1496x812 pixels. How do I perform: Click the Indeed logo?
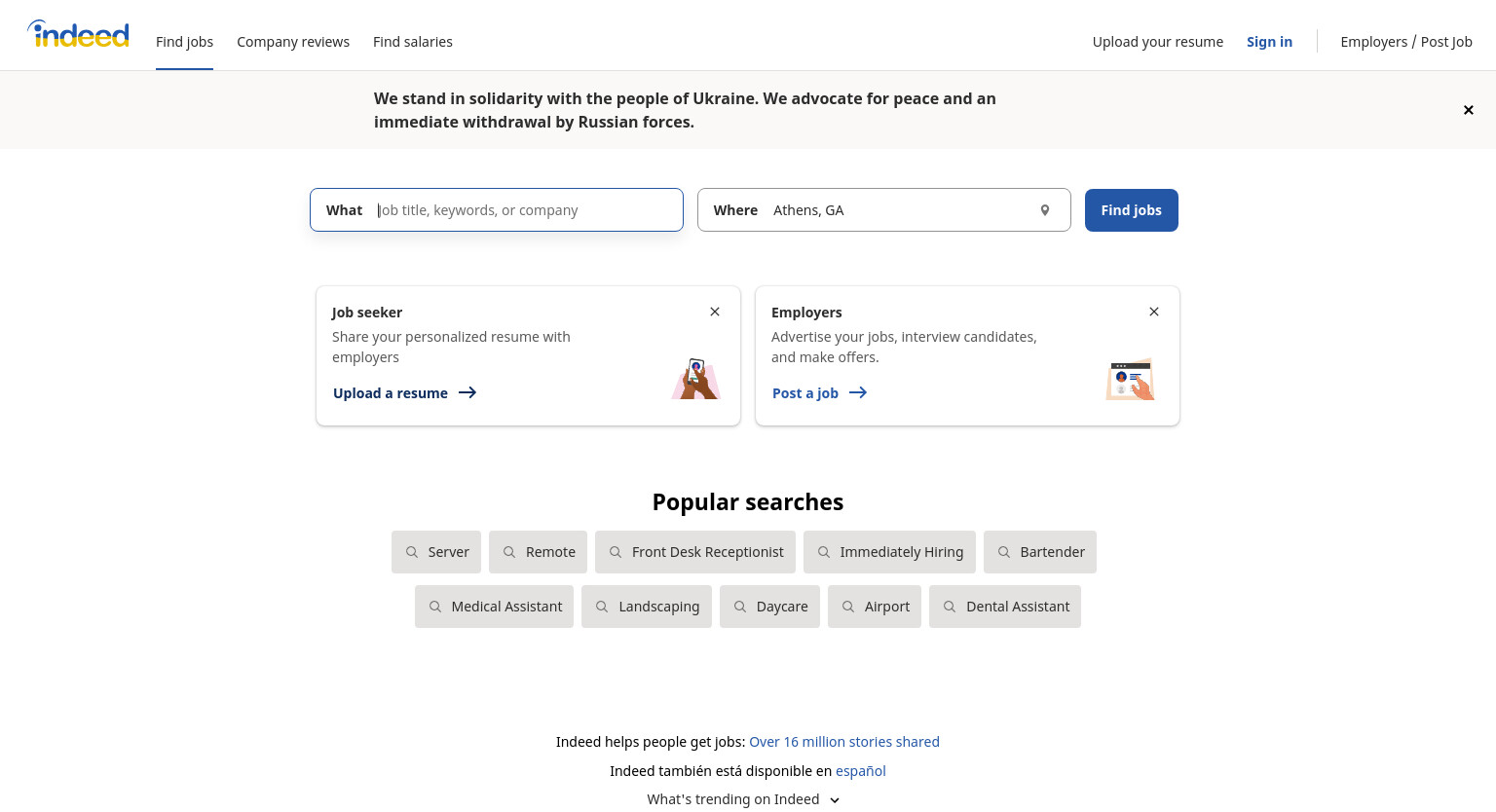[78, 34]
